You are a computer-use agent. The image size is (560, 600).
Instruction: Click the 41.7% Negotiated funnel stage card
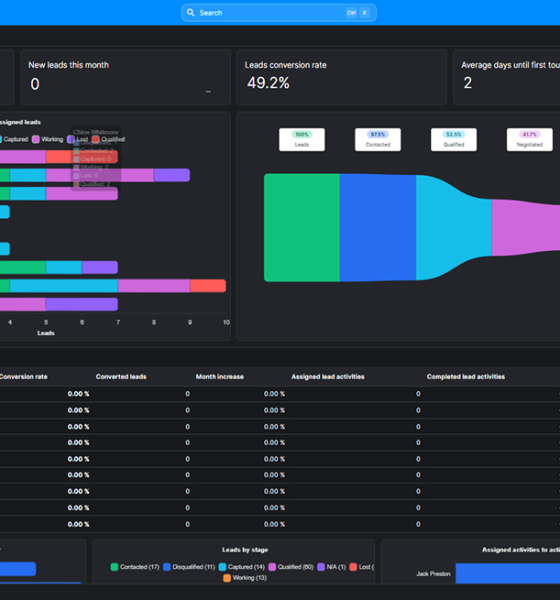(x=529, y=140)
